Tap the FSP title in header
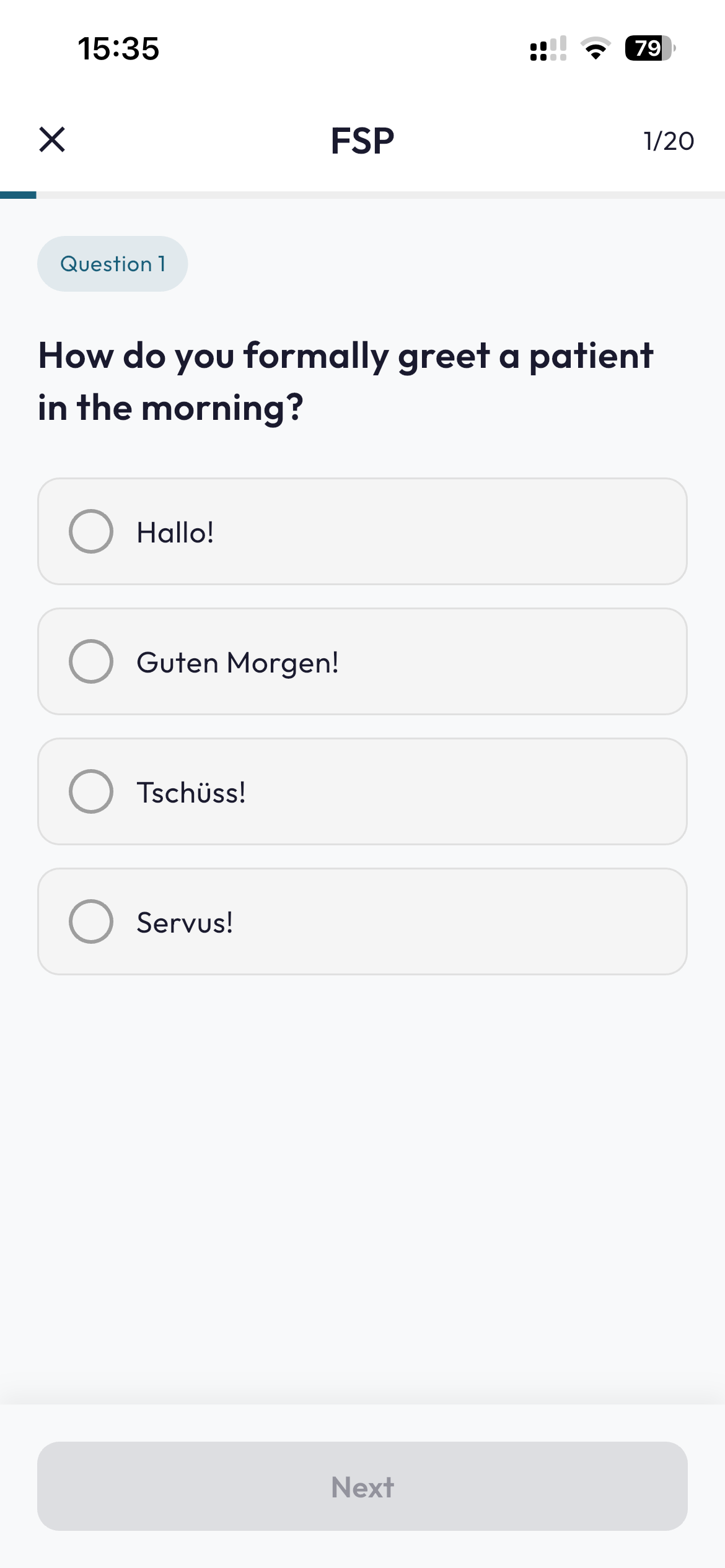Screen dimensions: 725x1568 [x=362, y=141]
